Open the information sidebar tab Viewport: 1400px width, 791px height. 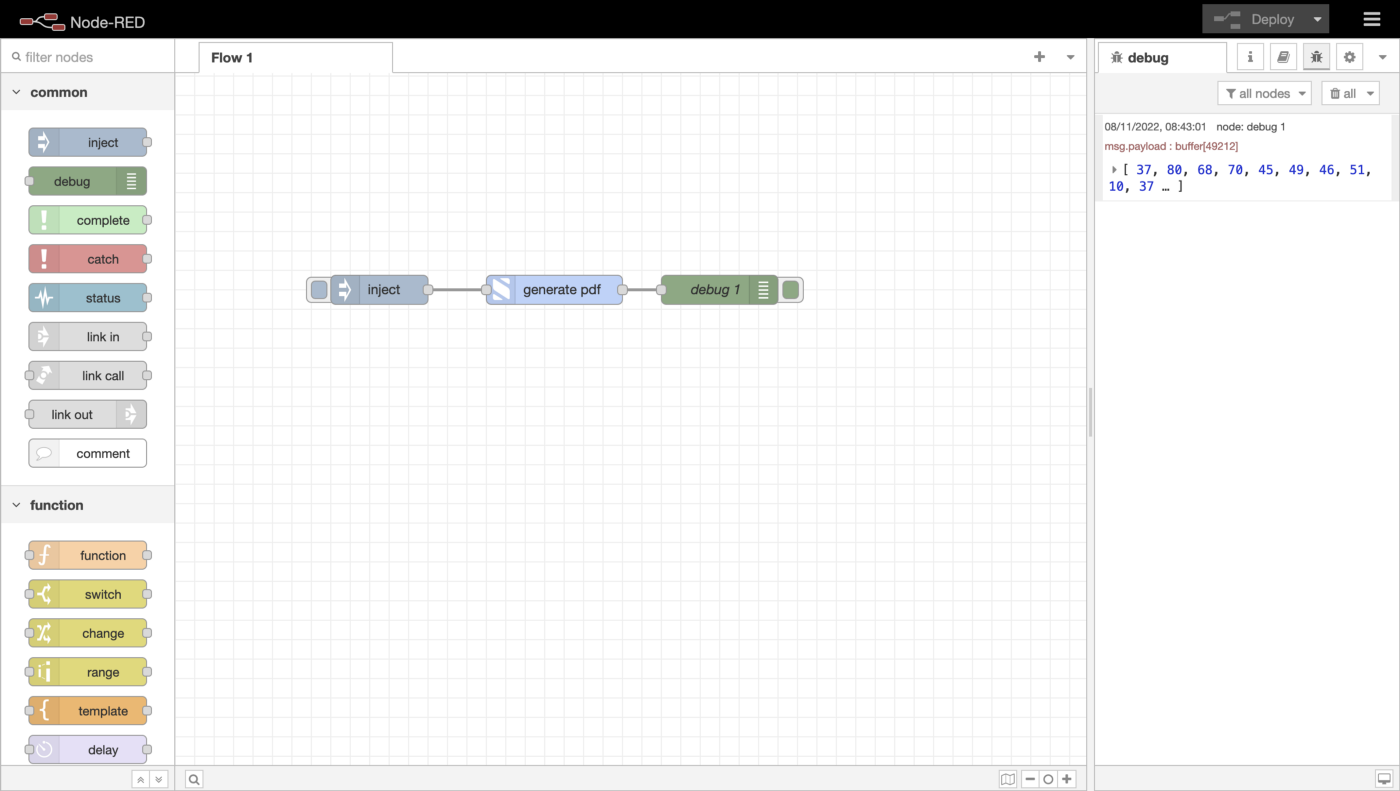pos(1250,57)
